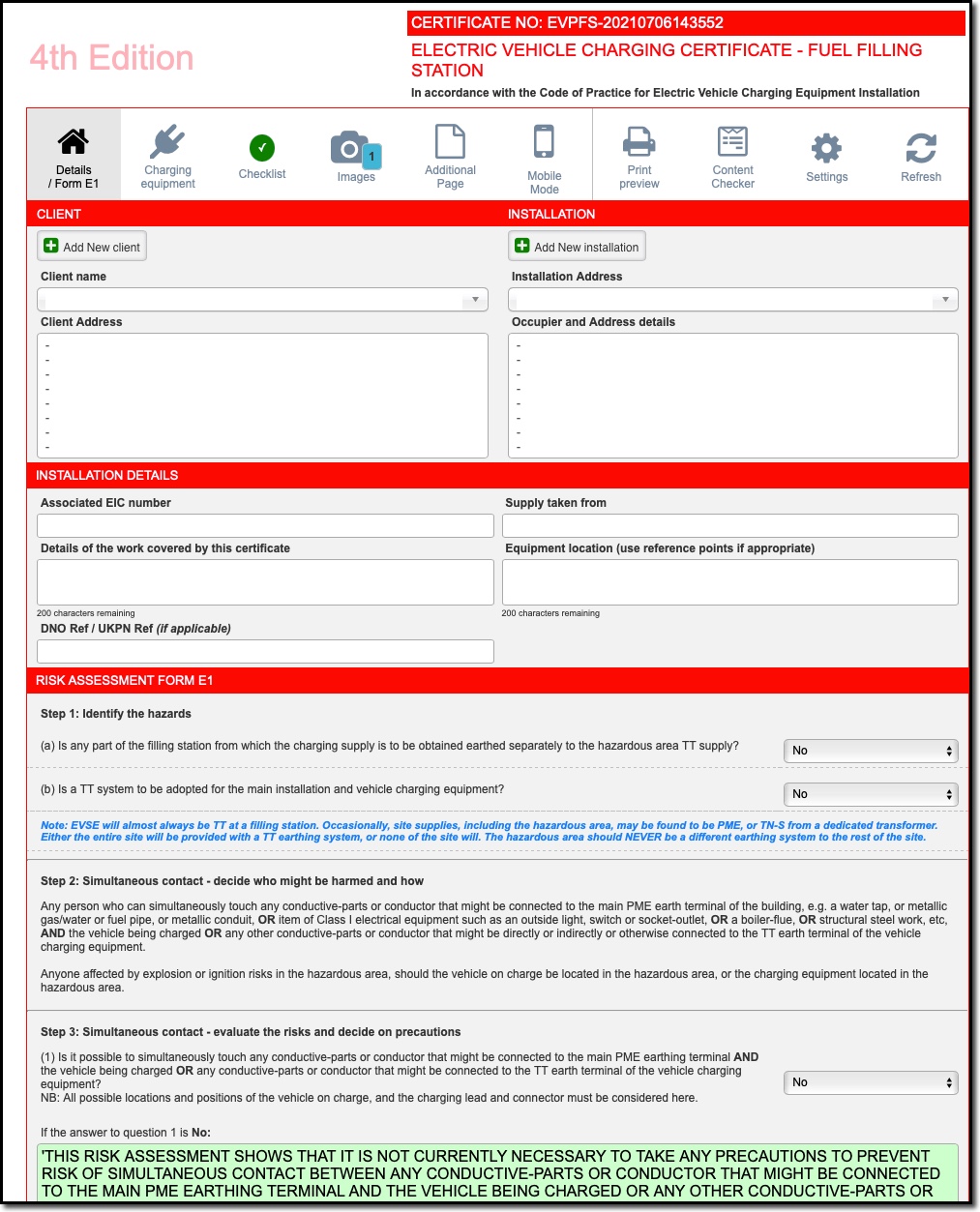
Task: Run the Content Checker
Action: click(732, 155)
